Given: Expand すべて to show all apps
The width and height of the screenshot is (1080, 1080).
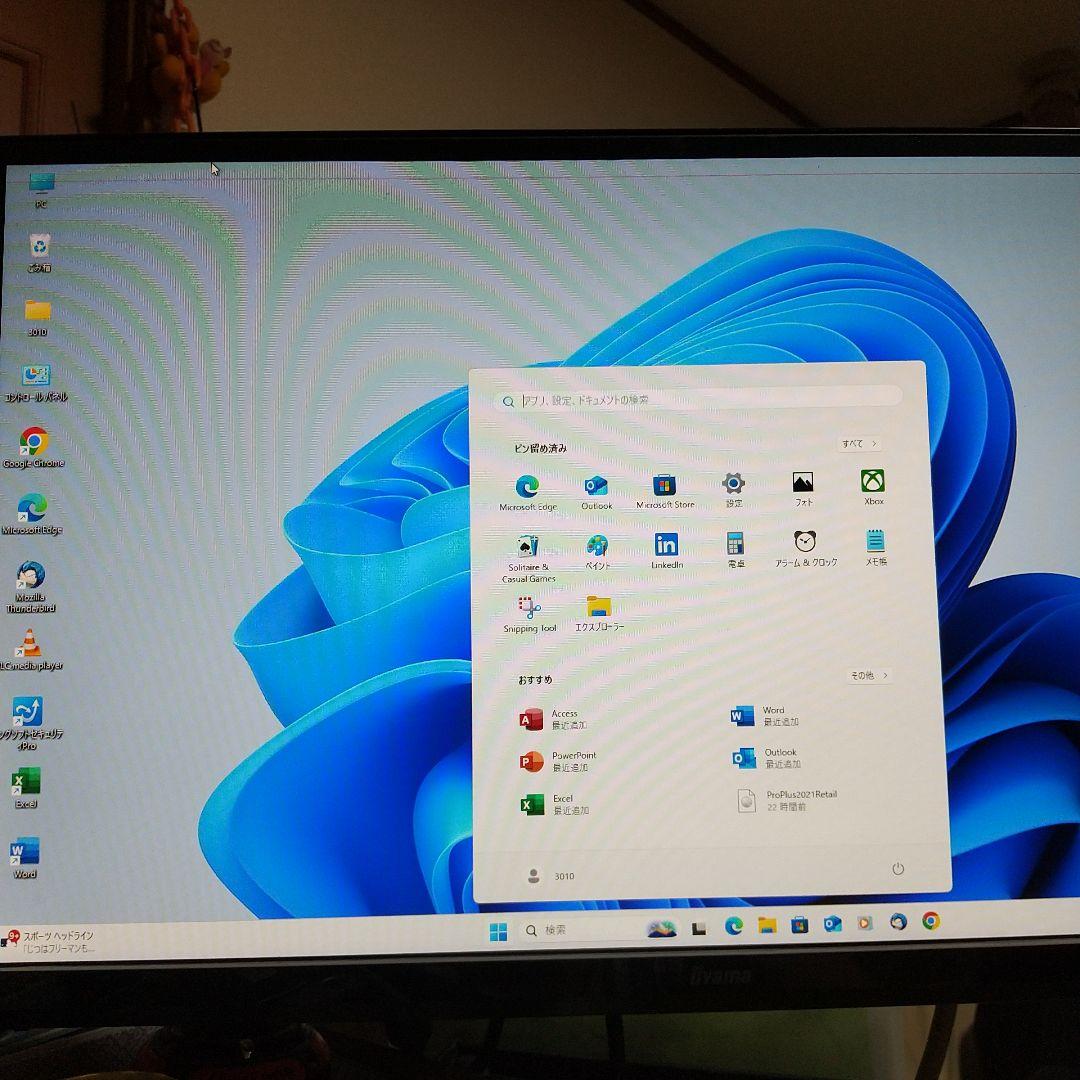Looking at the screenshot, I should pyautogui.click(x=858, y=443).
